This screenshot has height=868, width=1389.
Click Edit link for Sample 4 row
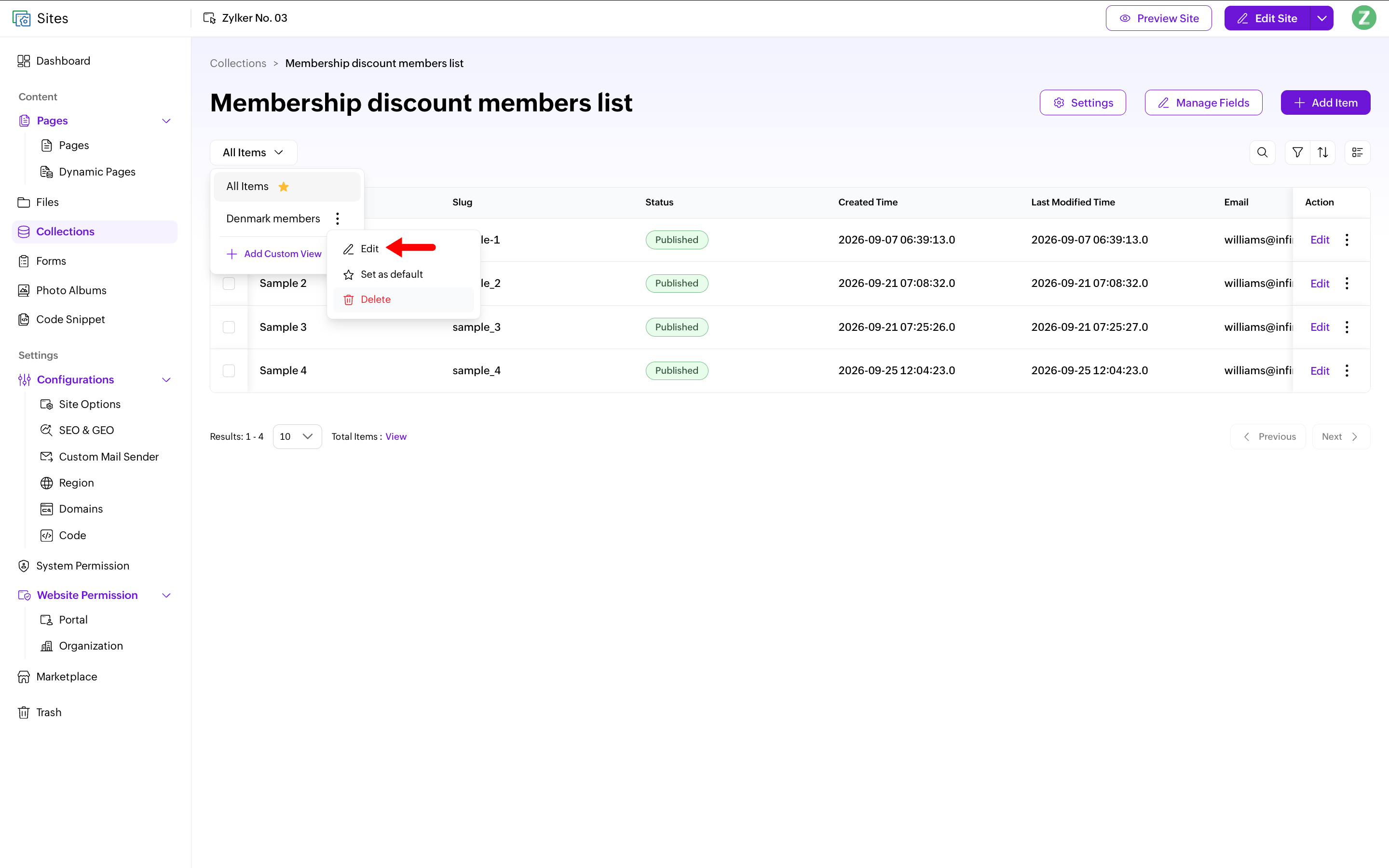point(1320,371)
